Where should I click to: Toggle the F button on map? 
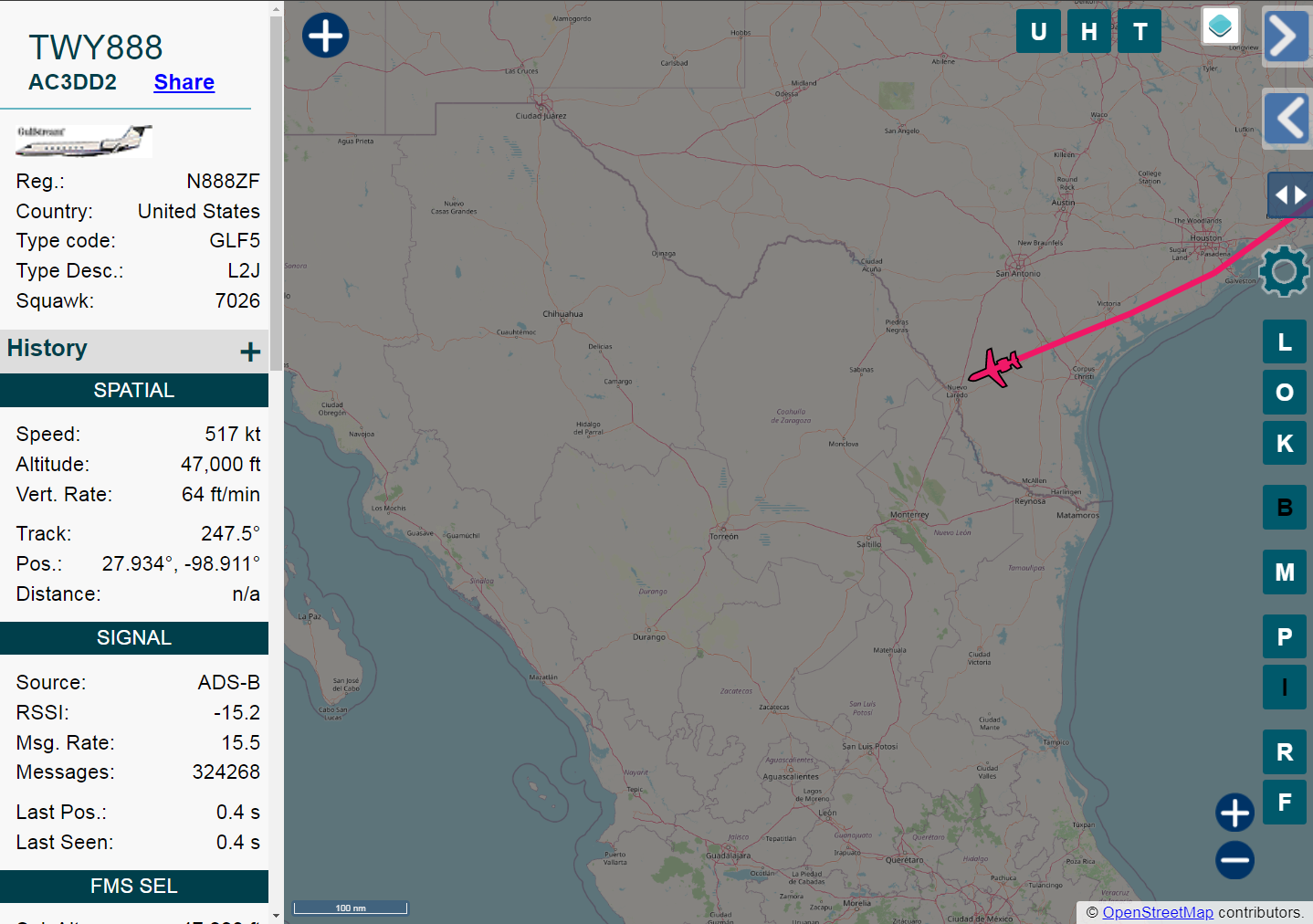(1285, 803)
